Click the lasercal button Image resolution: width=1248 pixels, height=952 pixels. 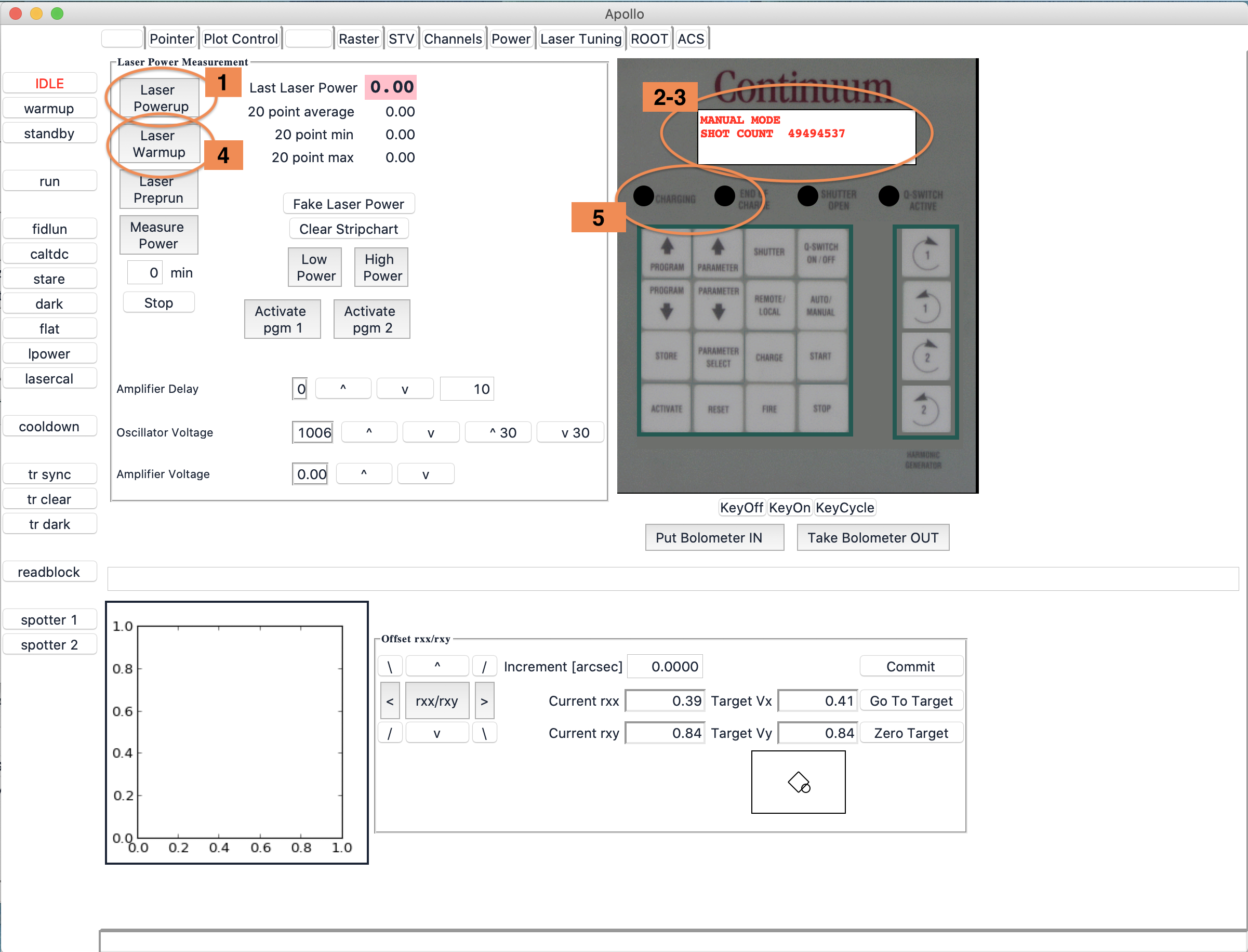(49, 378)
